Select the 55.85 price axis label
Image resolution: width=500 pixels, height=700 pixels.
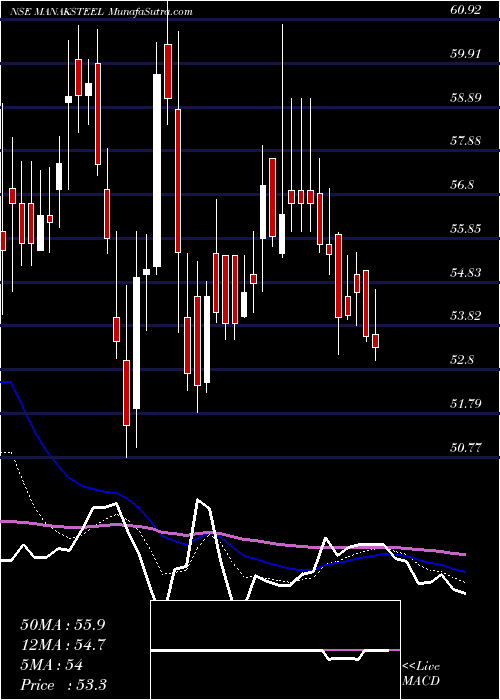(465, 229)
